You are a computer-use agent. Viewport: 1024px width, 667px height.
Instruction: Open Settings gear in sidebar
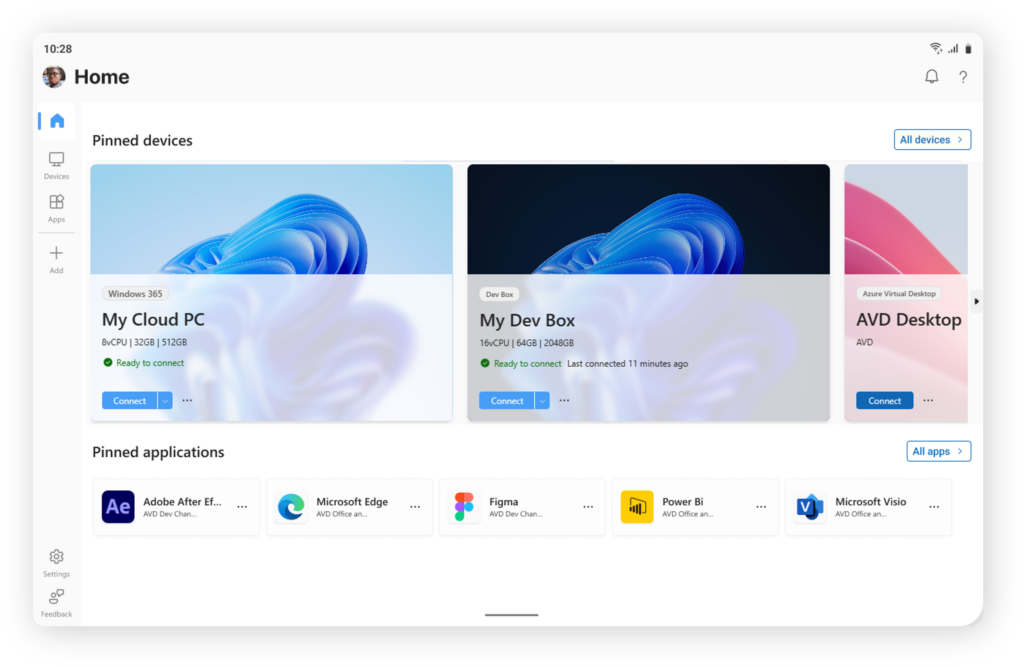[56, 562]
